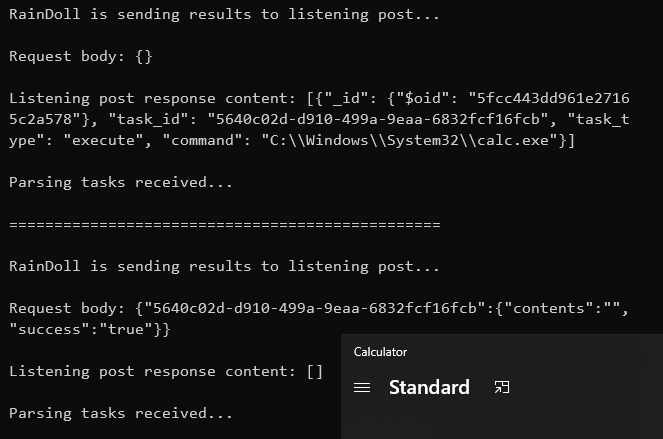
Task: Open the Calculator hamburger navigation menu
Action: click(362, 387)
